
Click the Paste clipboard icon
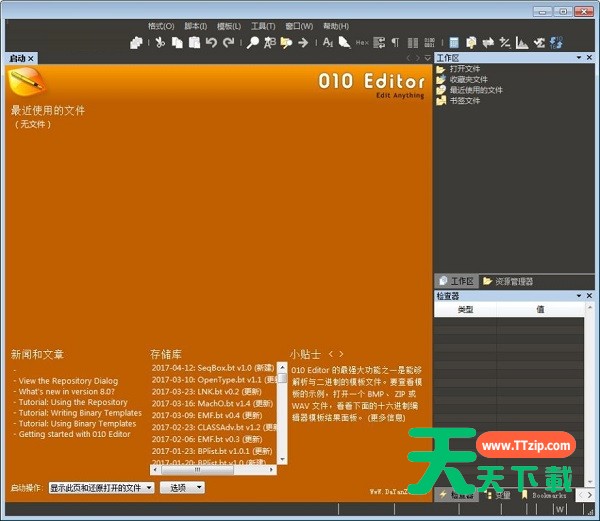click(194, 42)
